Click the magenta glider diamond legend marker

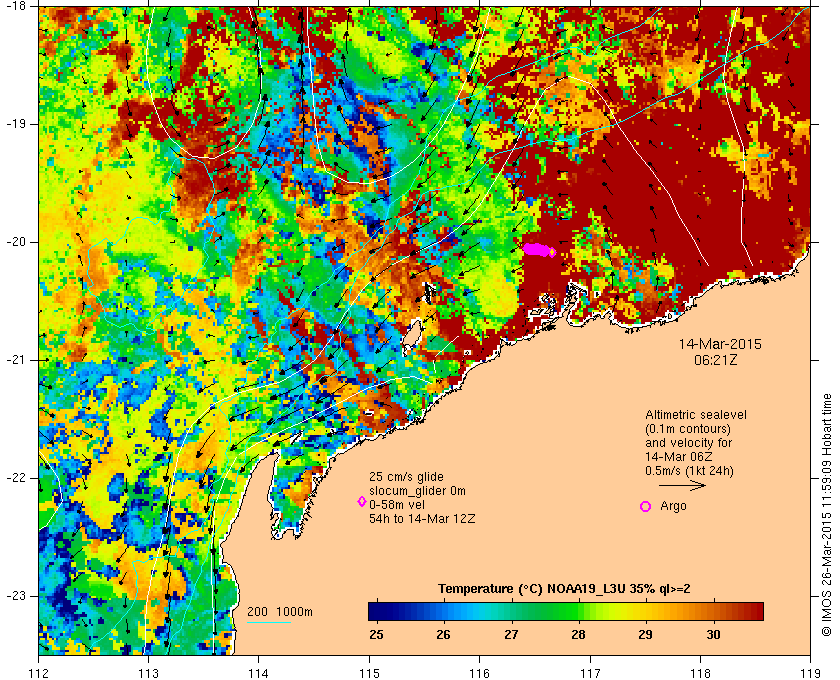pyautogui.click(x=362, y=502)
